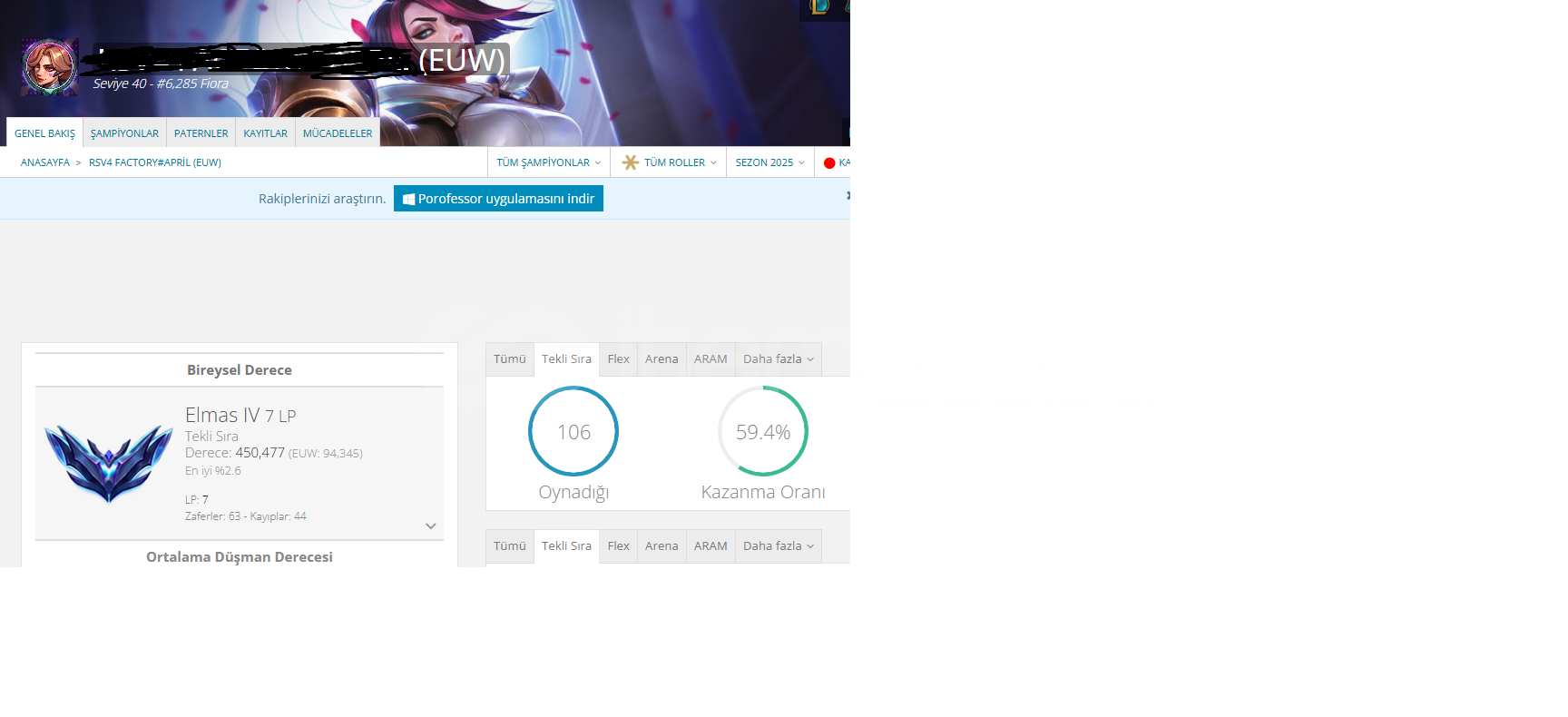Image resolution: width=1568 pixels, height=717 pixels.
Task: Select Tekli Sıra tab above the Oynadığı chart
Action: [x=566, y=359]
